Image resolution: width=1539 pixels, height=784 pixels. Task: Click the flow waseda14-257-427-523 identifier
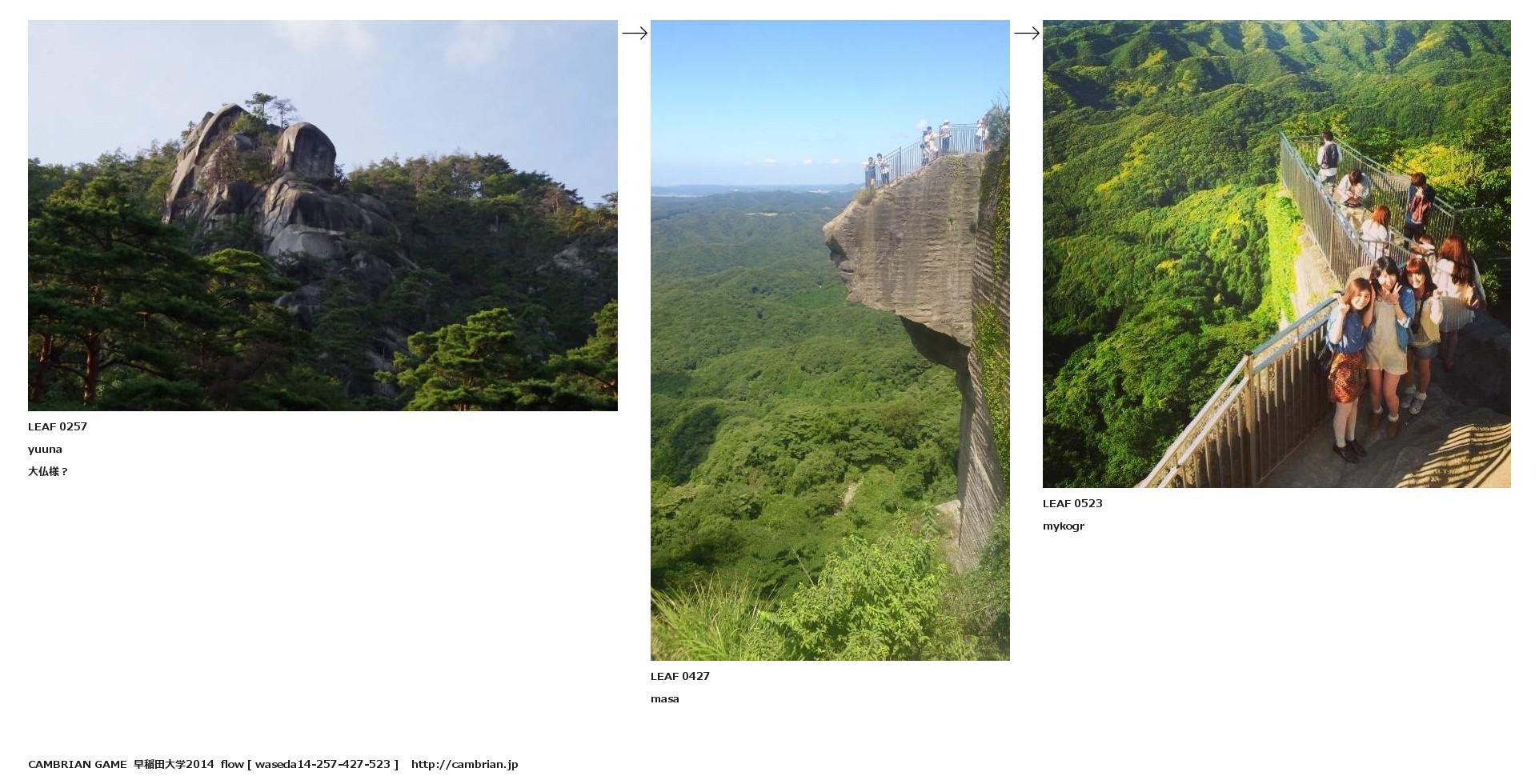tap(310, 764)
